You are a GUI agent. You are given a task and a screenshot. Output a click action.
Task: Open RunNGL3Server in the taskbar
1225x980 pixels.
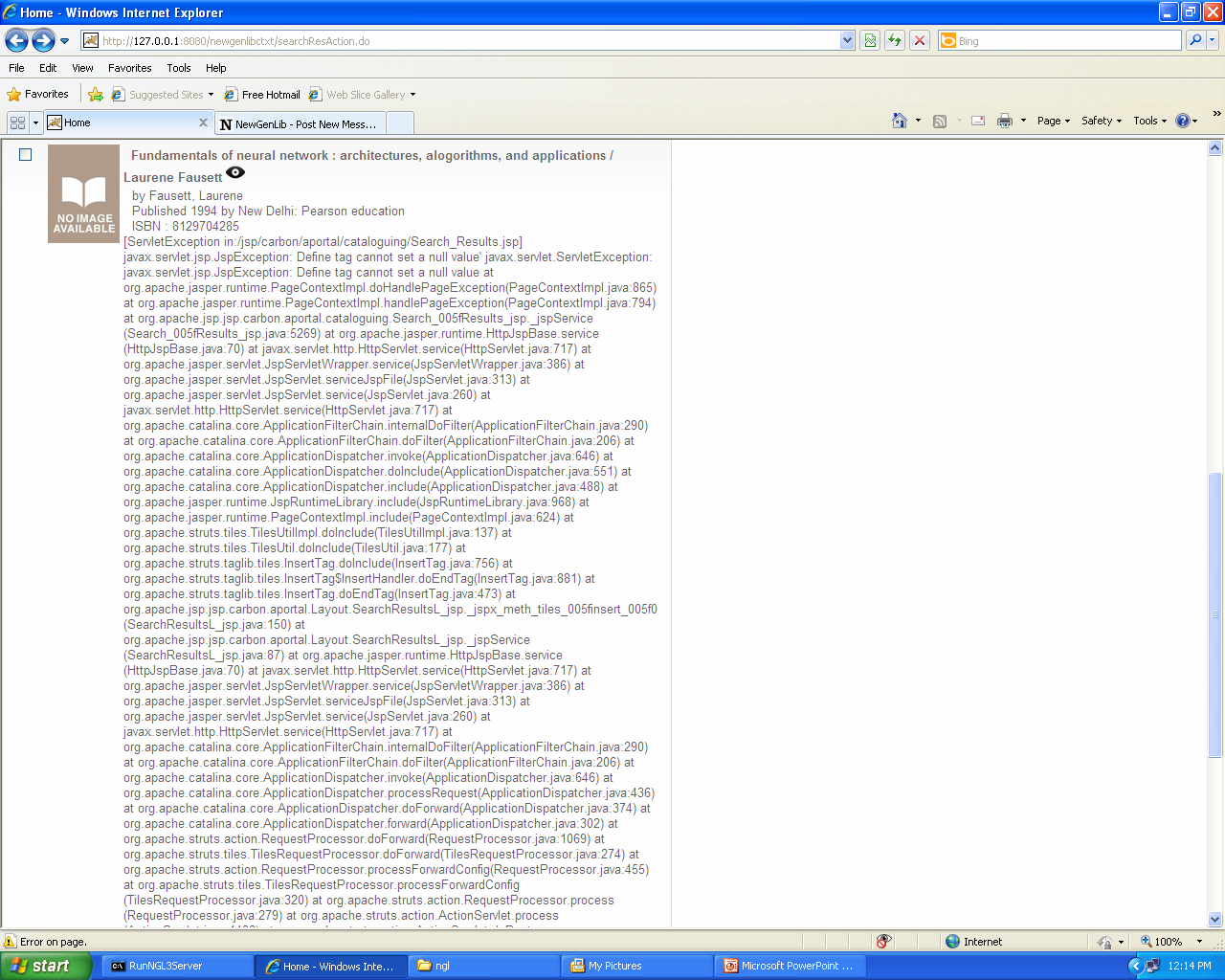165,966
